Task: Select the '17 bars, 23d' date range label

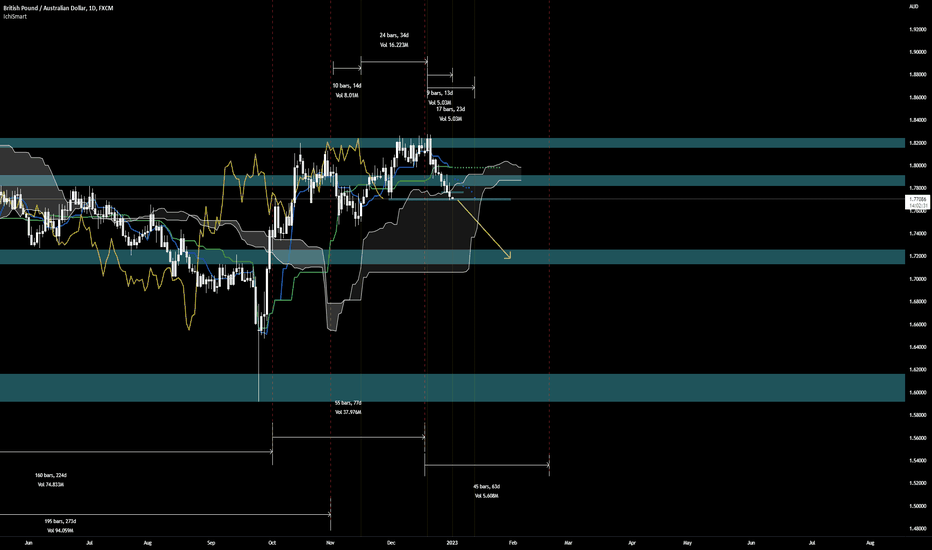Action: [x=451, y=109]
